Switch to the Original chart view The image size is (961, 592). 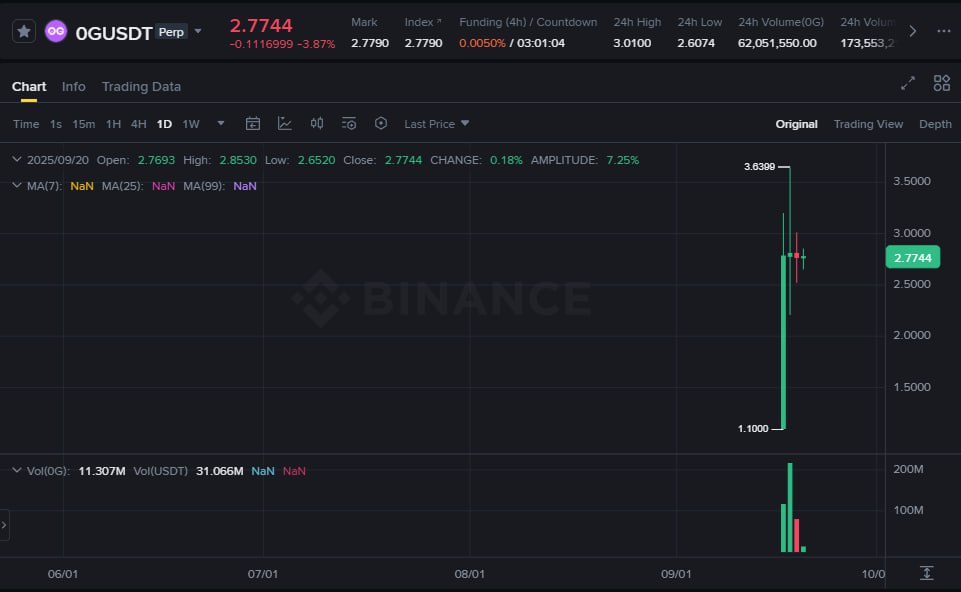point(796,124)
